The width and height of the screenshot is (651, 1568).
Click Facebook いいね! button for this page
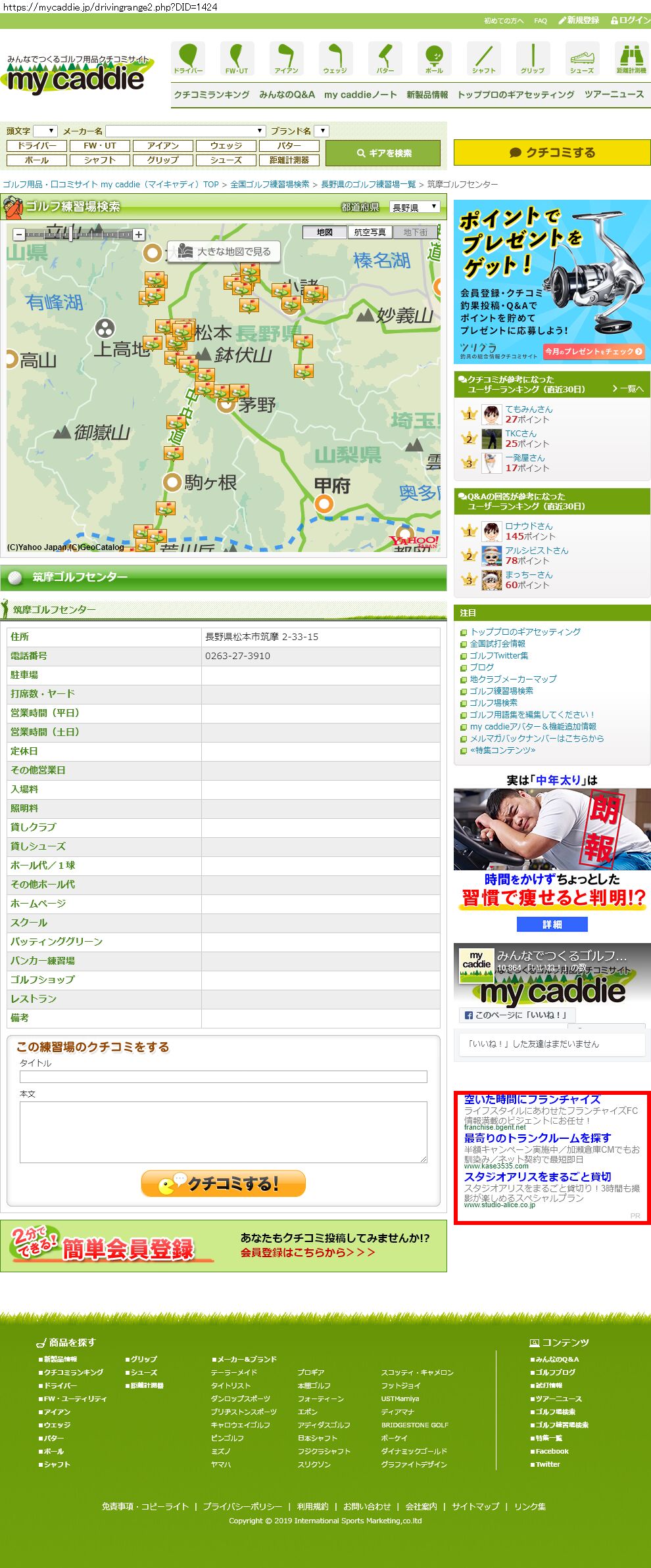tap(517, 1015)
